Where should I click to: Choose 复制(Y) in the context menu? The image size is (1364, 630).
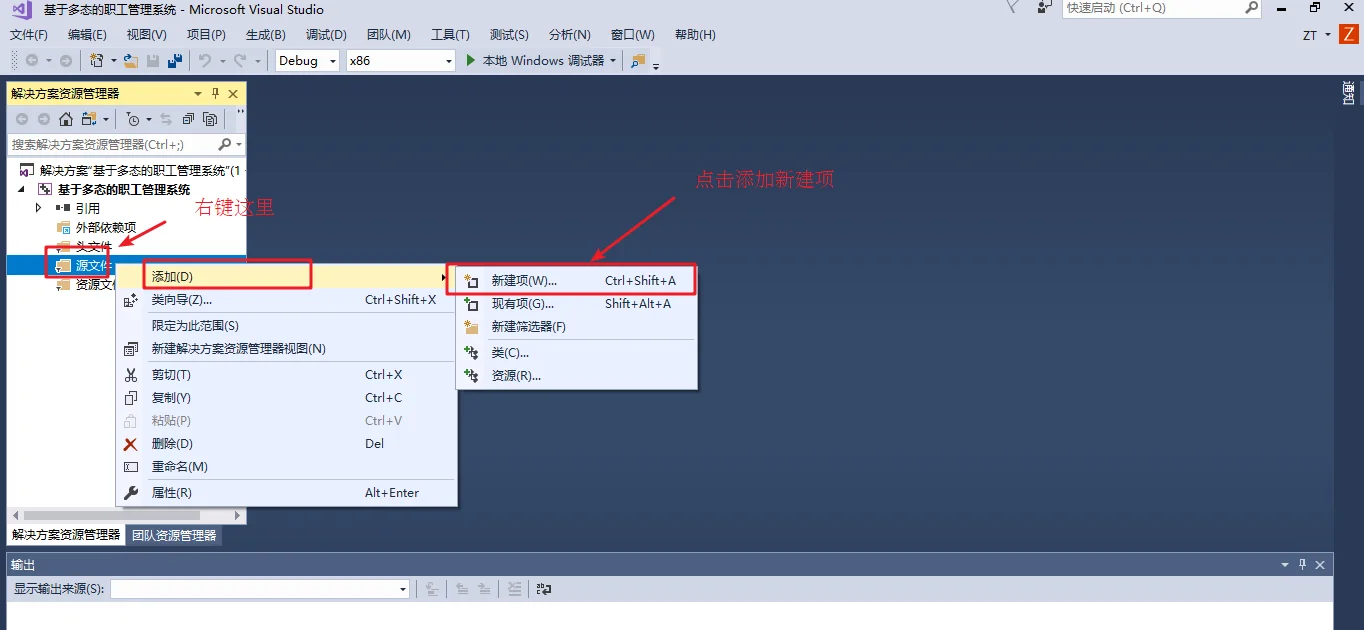coord(286,398)
